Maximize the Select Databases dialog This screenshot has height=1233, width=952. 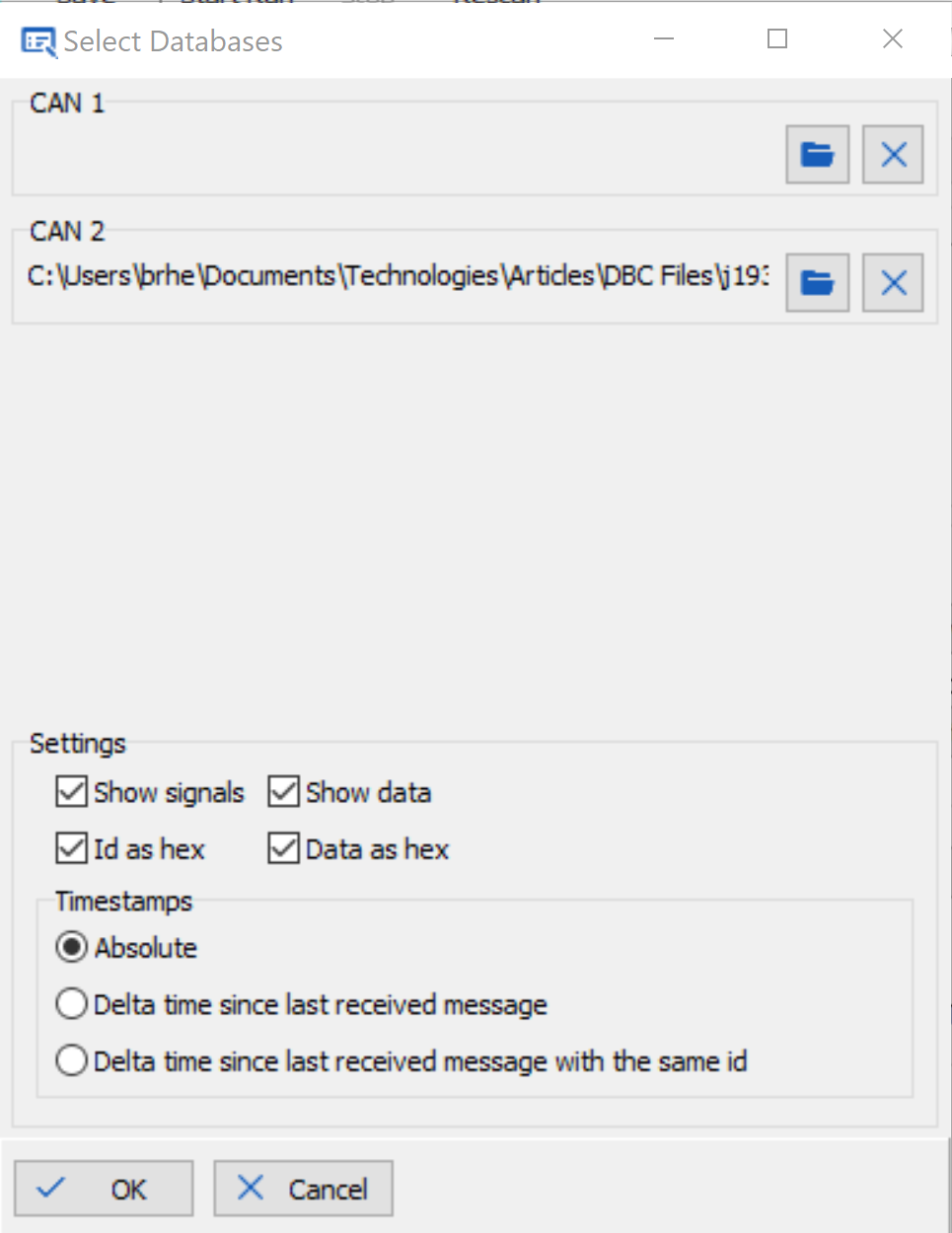pyautogui.click(x=777, y=39)
